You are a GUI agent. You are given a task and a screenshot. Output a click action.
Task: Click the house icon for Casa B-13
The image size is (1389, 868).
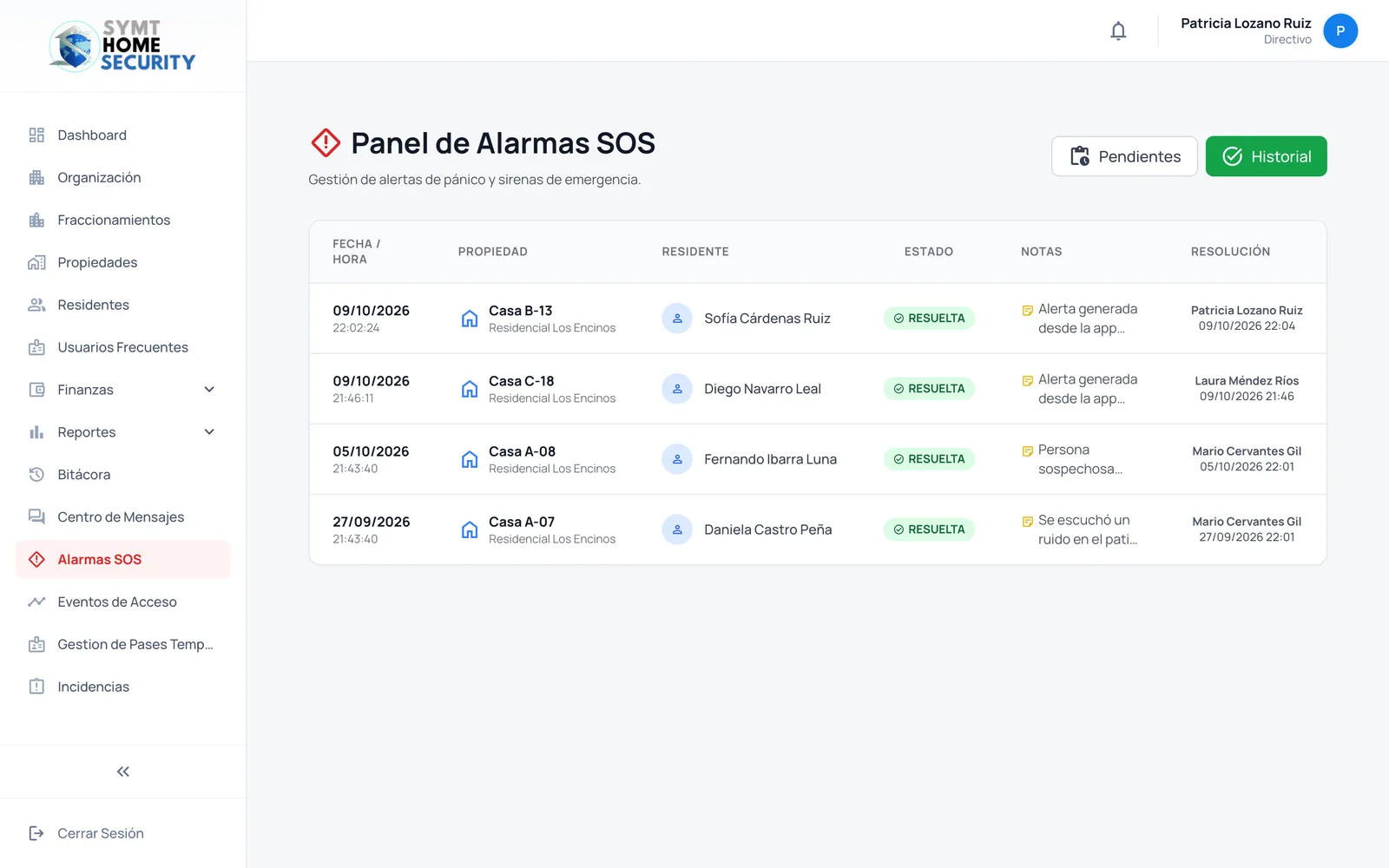tap(470, 319)
